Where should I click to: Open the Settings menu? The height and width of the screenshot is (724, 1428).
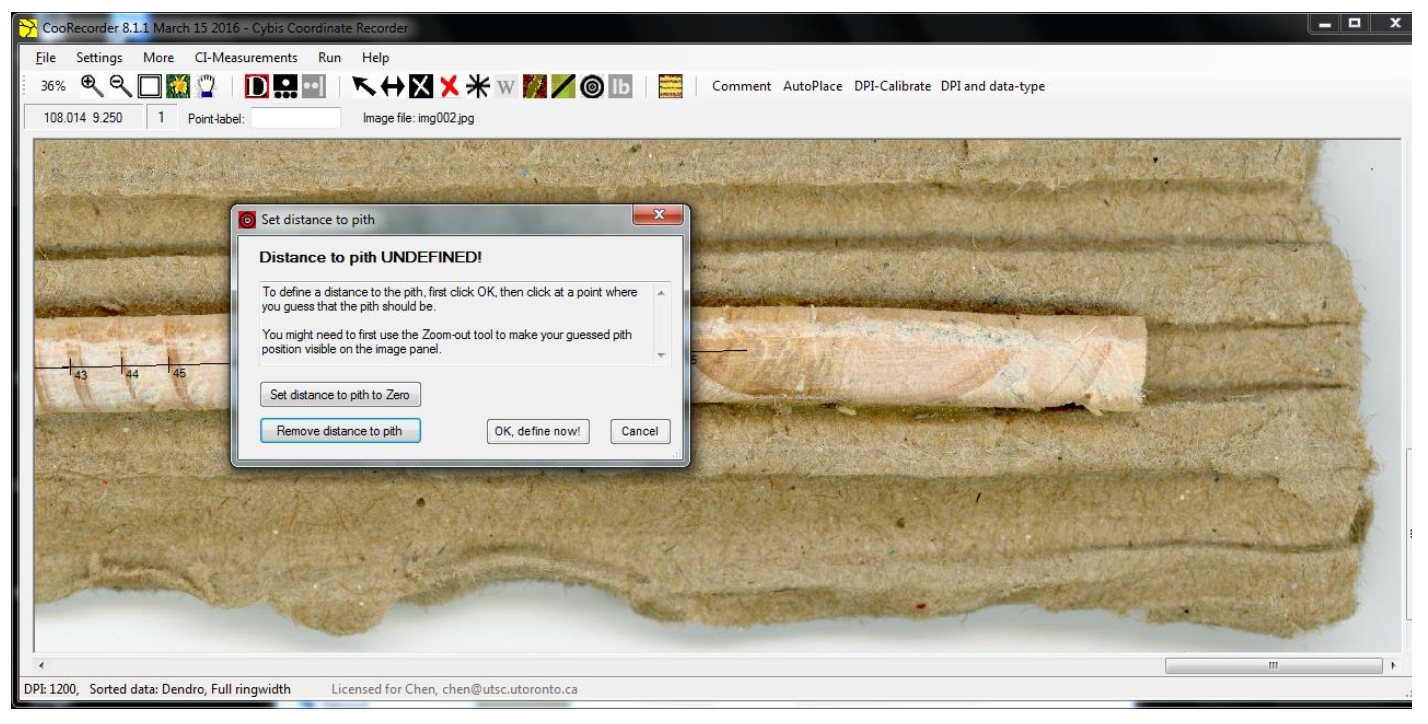(99, 58)
